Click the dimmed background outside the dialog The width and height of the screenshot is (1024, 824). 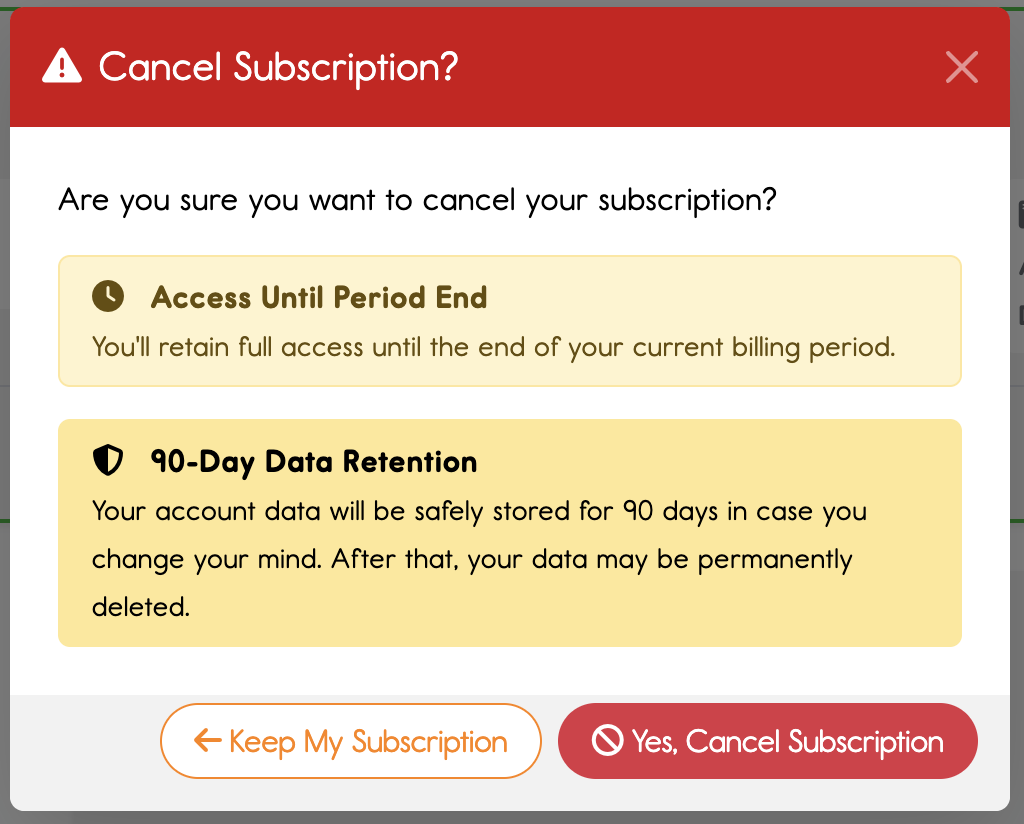[x=512, y=817]
